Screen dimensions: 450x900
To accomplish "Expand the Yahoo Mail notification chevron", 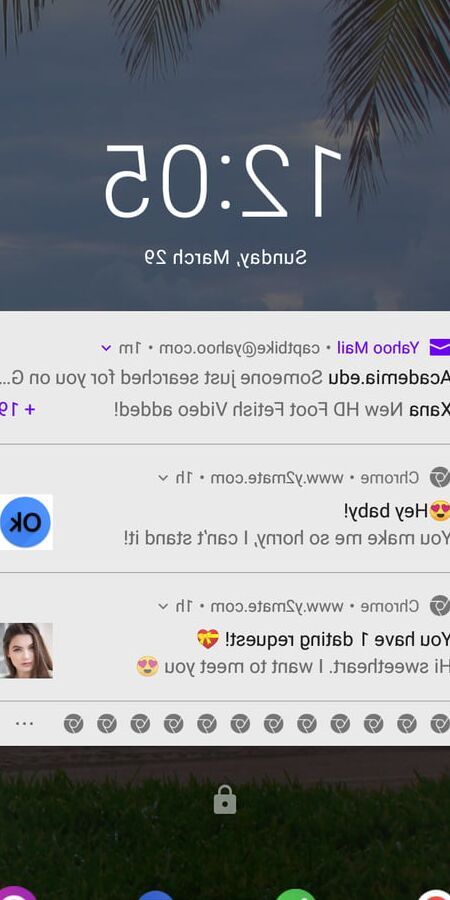I will coord(106,348).
